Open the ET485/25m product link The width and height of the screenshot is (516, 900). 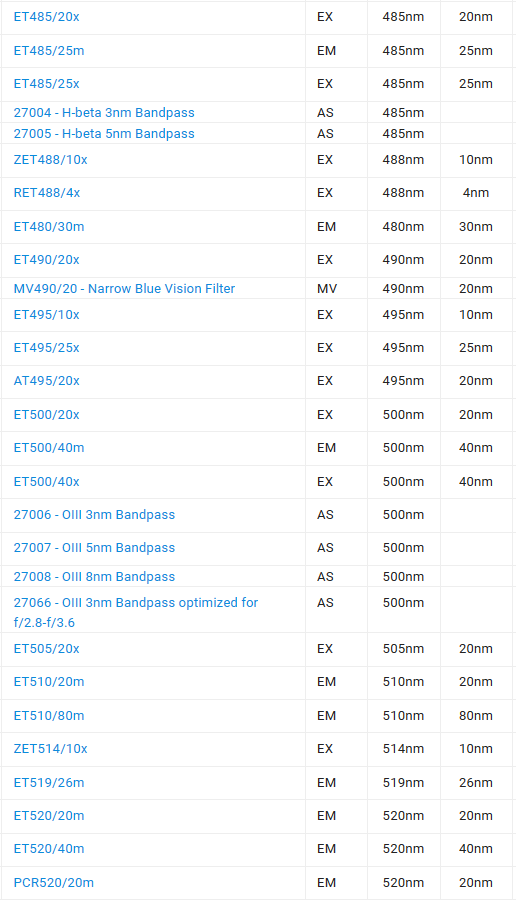(x=49, y=51)
